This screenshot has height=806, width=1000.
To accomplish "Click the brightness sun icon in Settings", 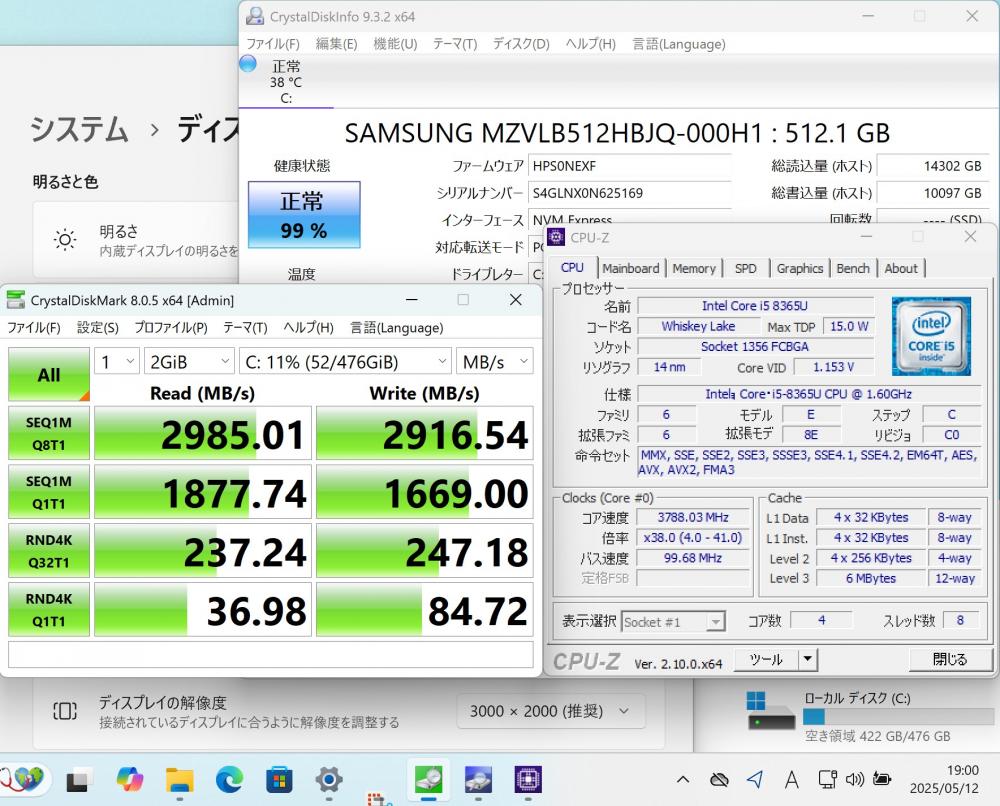I will [65, 240].
